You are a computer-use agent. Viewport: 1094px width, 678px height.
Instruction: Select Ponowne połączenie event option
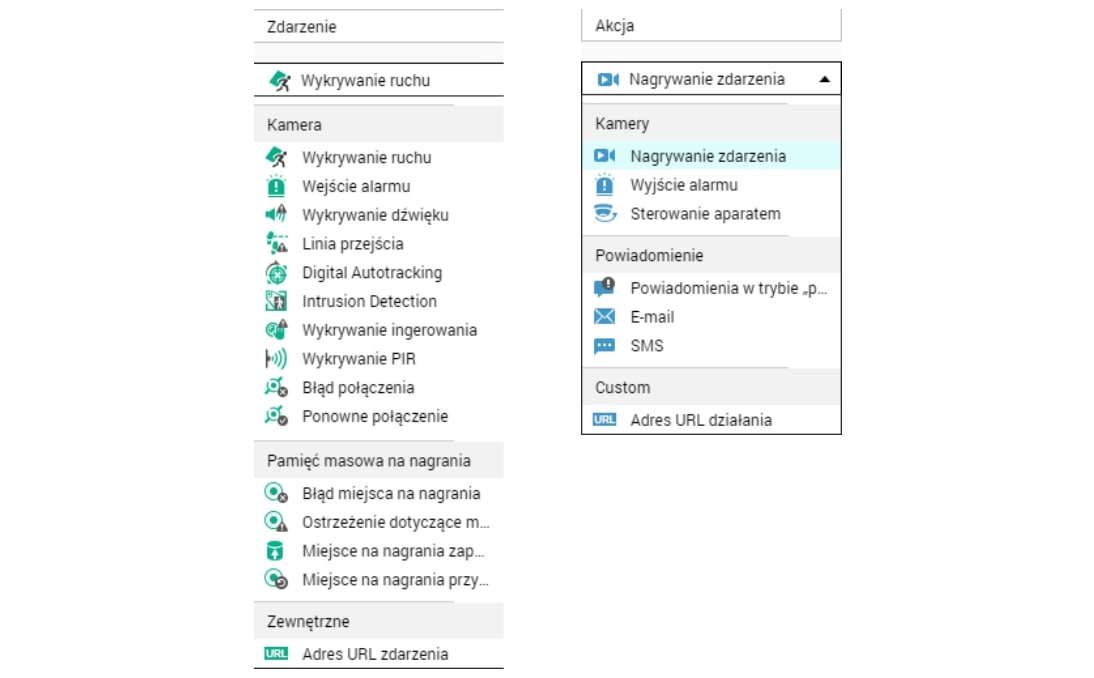[x=375, y=417]
